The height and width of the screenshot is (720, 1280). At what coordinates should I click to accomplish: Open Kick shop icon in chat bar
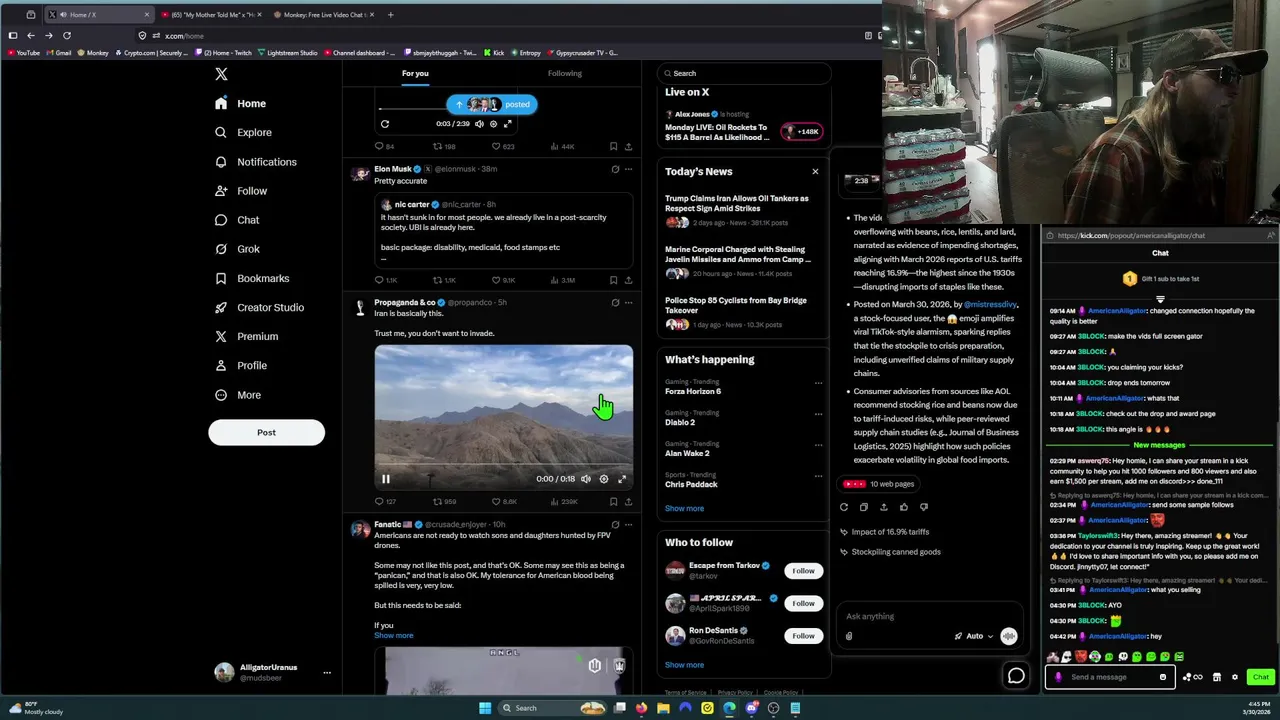1217,677
